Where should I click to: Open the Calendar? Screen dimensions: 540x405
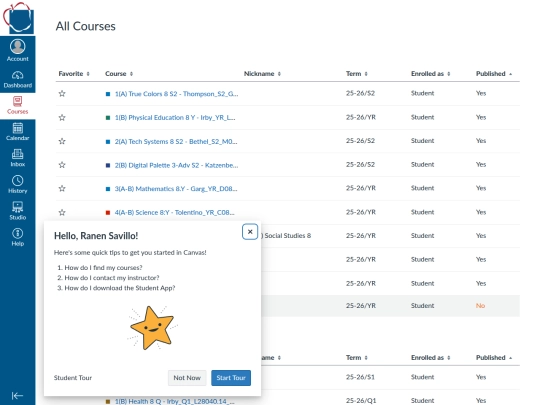pos(18,132)
